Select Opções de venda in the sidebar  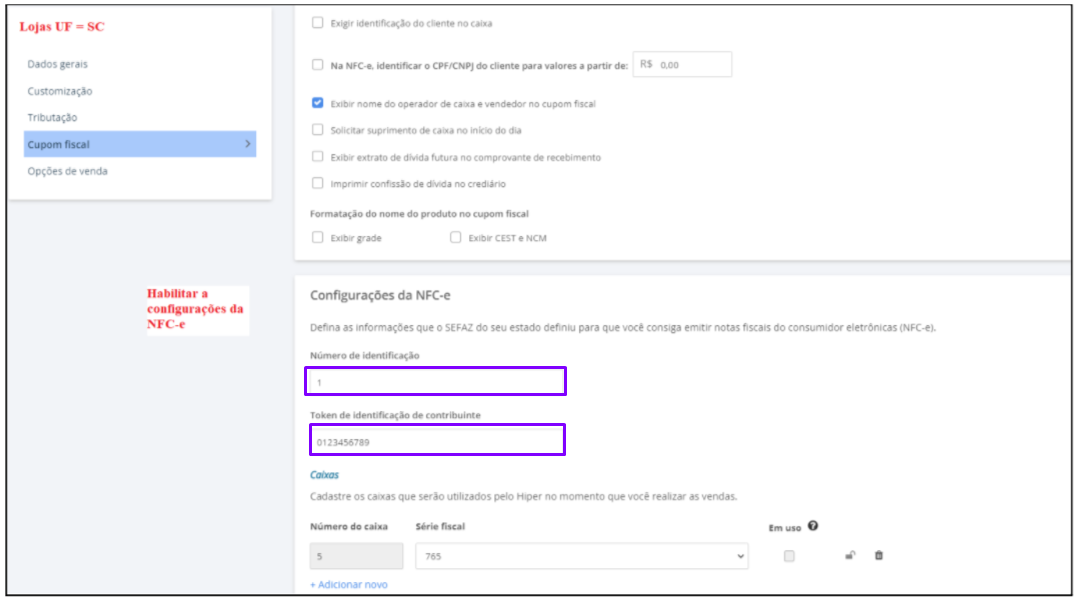[67, 171]
